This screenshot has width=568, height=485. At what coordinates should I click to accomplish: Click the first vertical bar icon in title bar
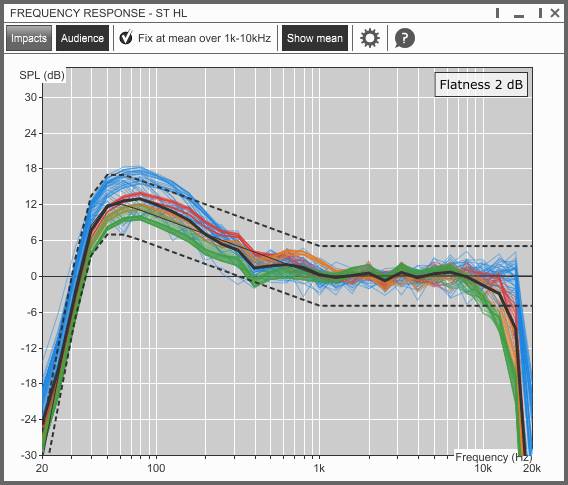(497, 13)
